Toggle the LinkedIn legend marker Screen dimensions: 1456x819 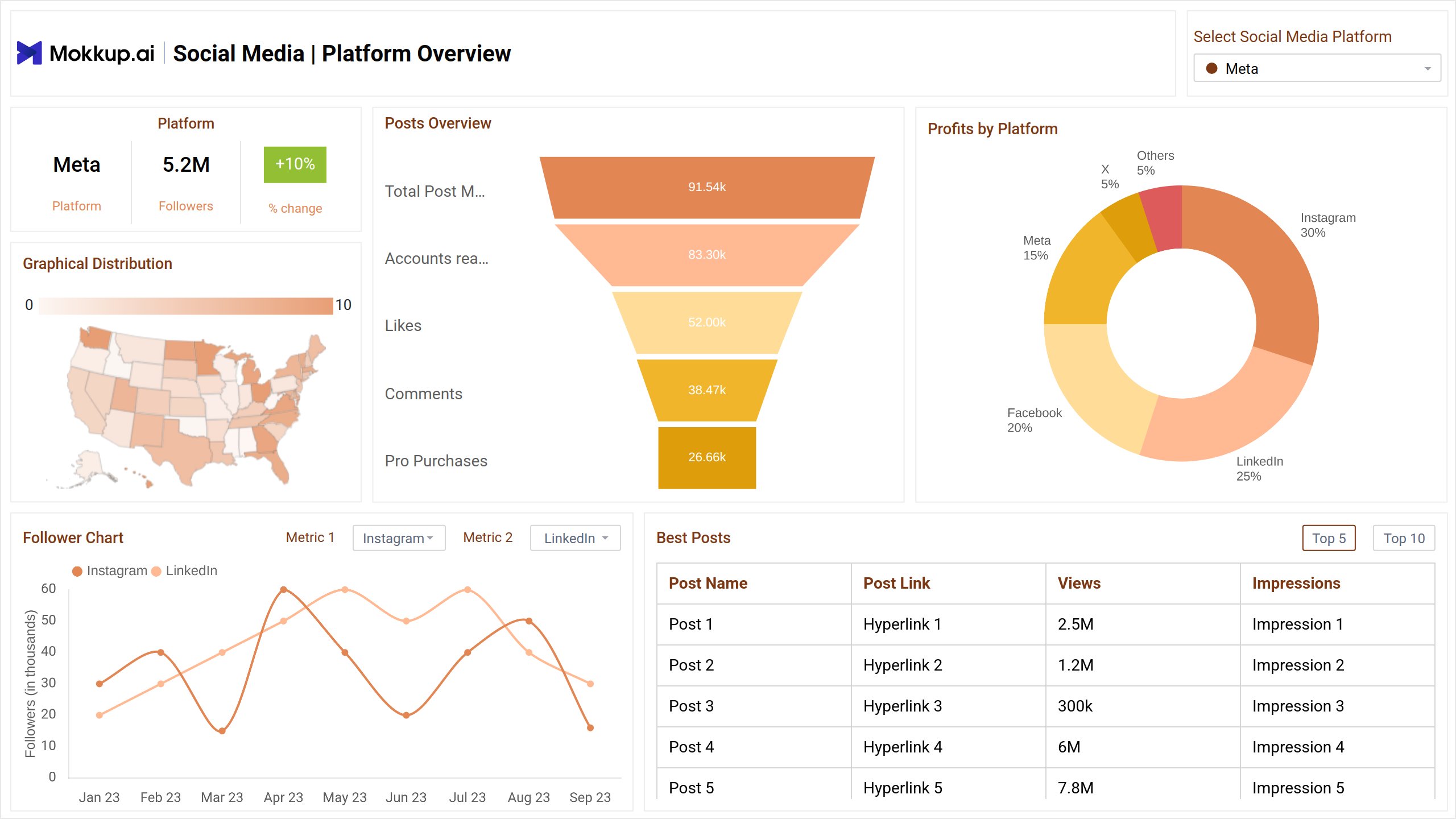click(x=156, y=571)
